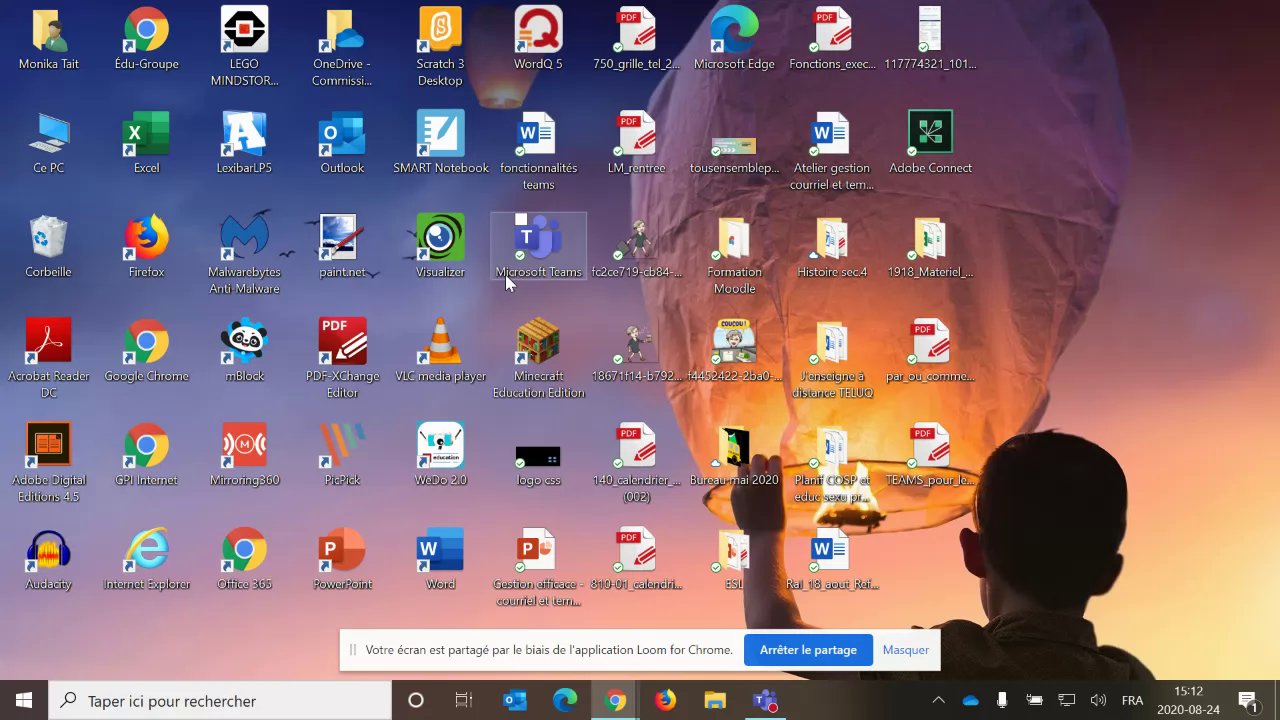Image resolution: width=1280 pixels, height=720 pixels.
Task: Open PDF-XChange Editor shortcut
Action: tap(342, 359)
